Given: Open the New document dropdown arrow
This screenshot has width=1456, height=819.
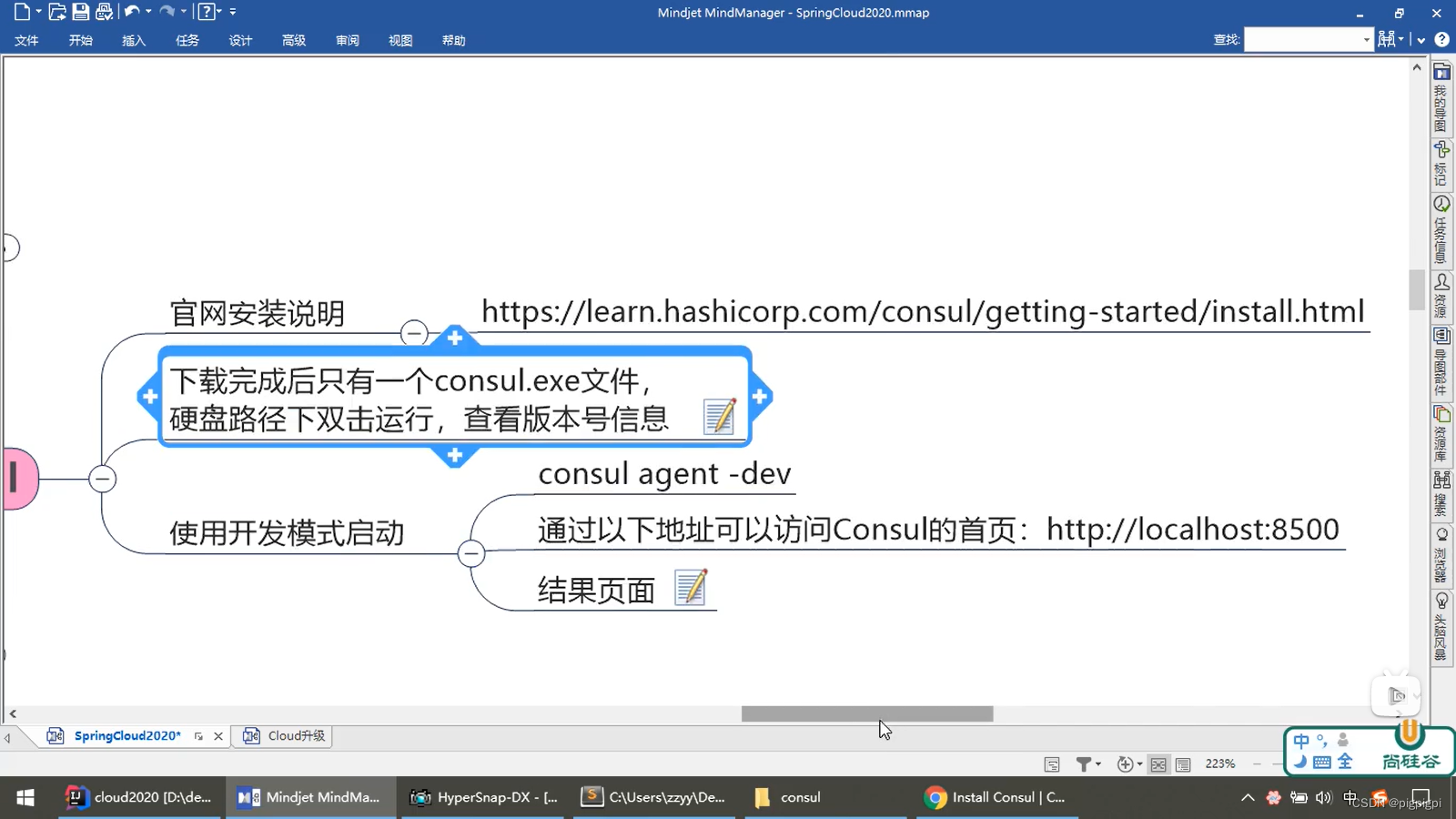Looking at the screenshot, I should point(38,12).
